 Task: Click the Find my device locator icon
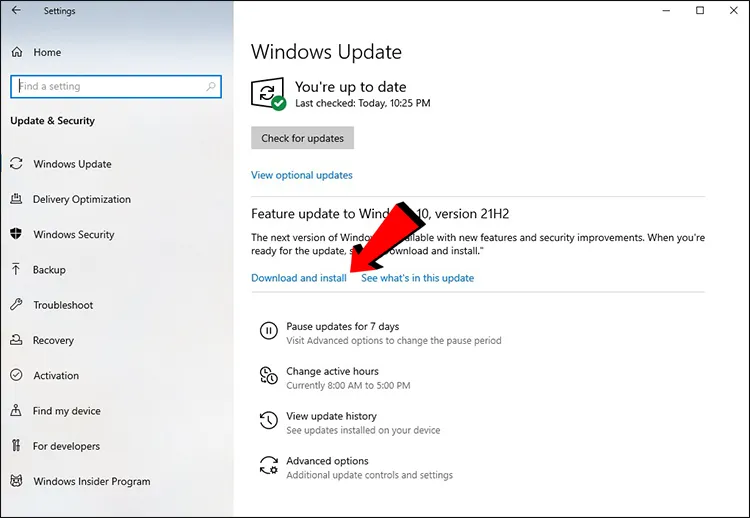point(16,410)
